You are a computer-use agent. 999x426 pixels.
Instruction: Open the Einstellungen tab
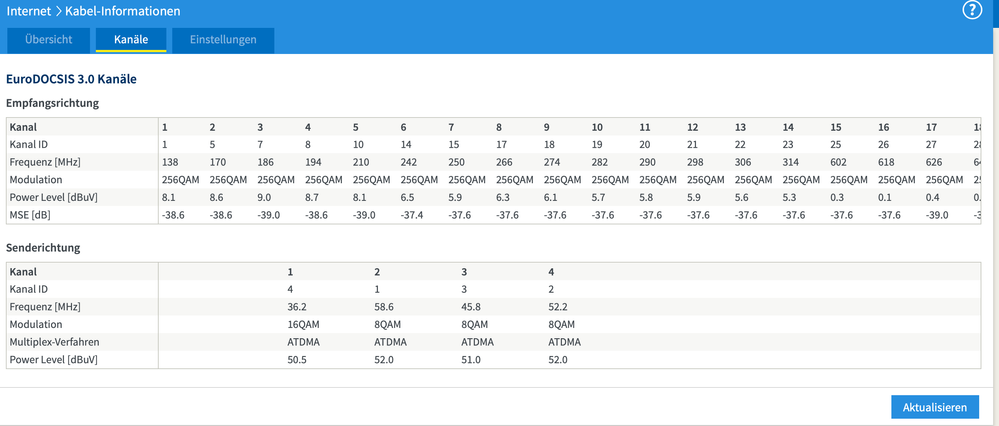pos(223,40)
